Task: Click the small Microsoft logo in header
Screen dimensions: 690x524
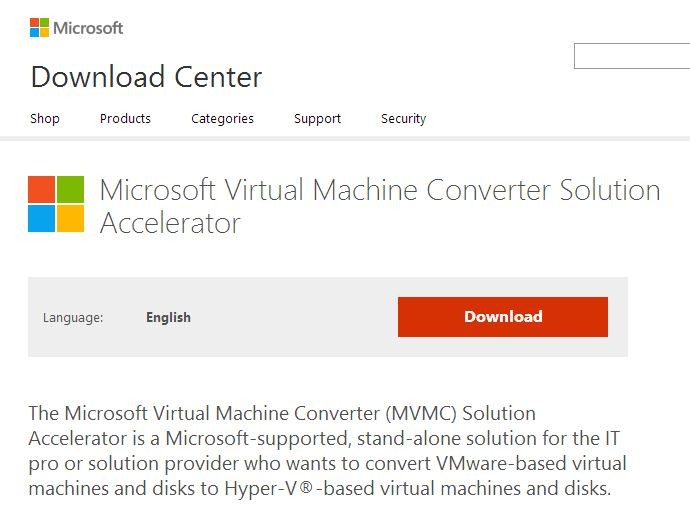Action: point(39,28)
